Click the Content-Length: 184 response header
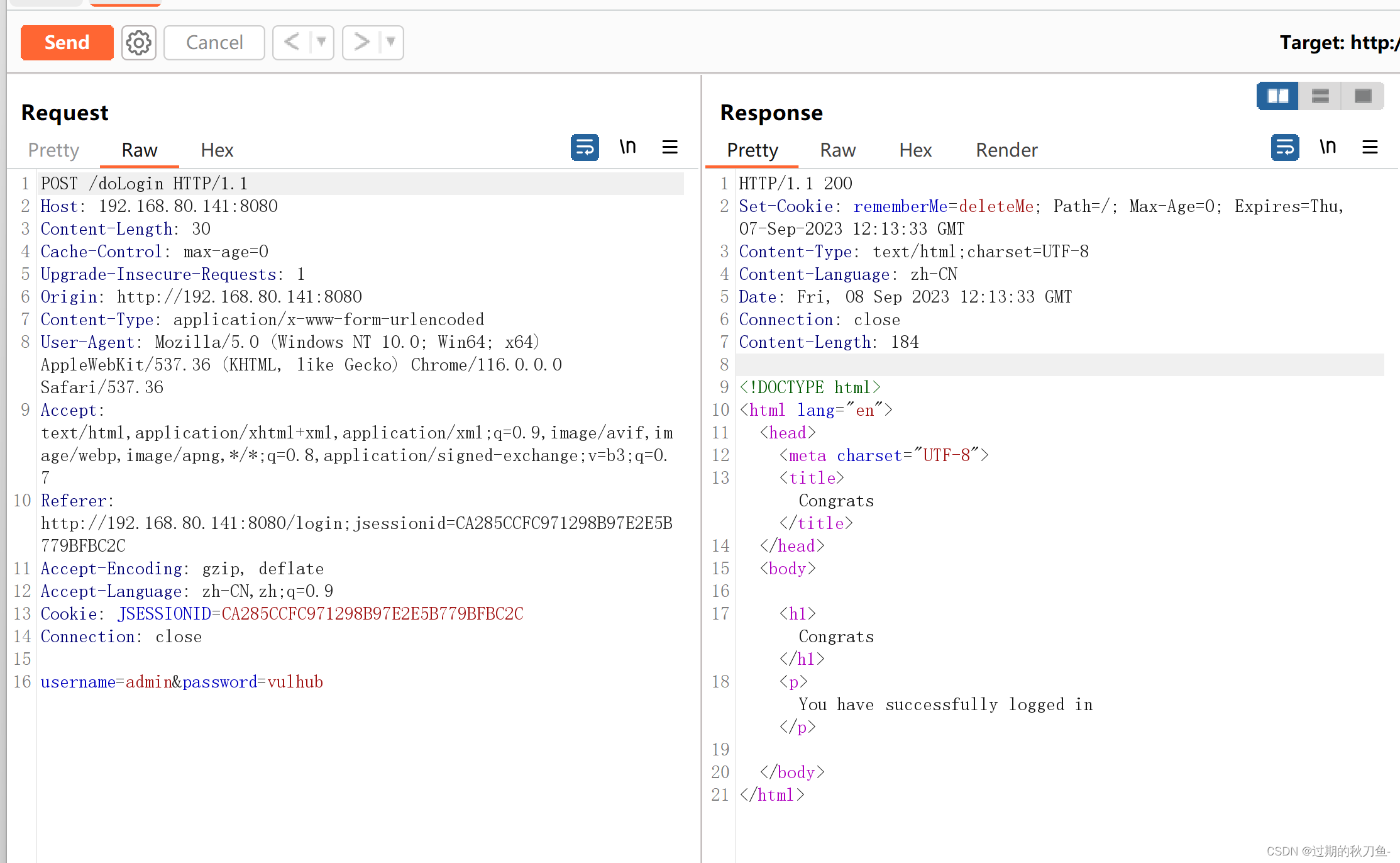 pyautogui.click(x=829, y=342)
